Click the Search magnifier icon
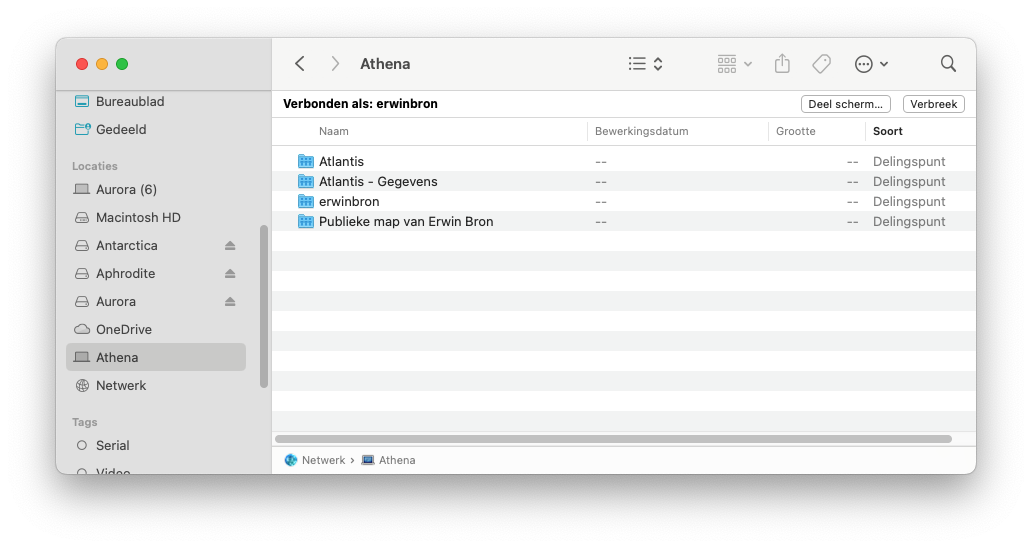The height and width of the screenshot is (548, 1032). (x=948, y=64)
